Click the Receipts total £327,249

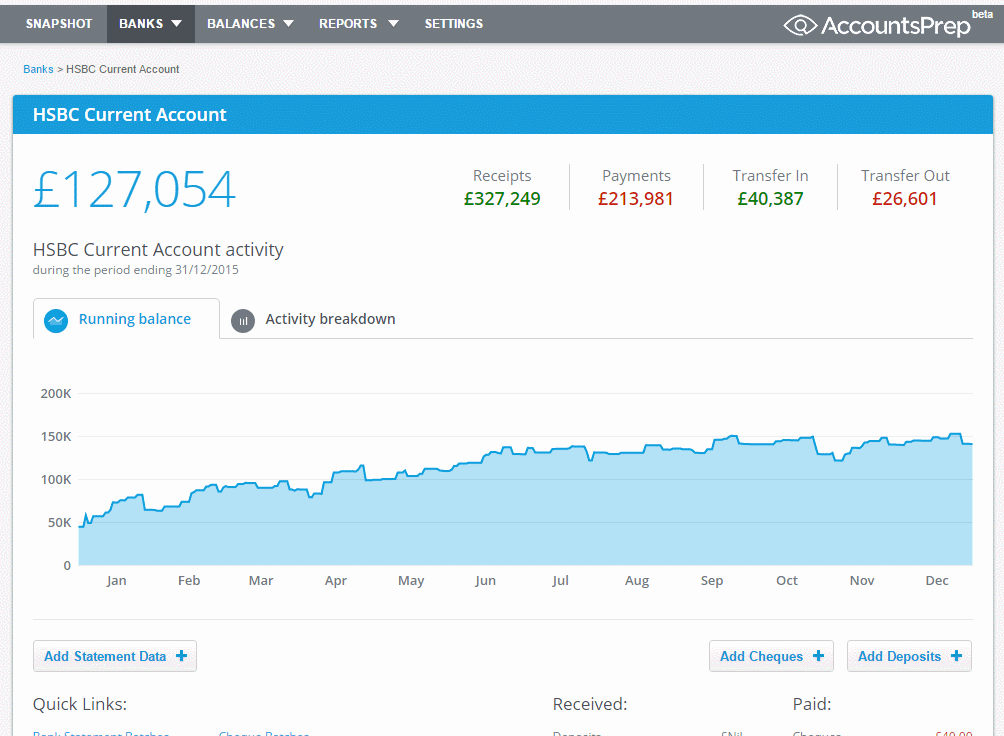[502, 199]
